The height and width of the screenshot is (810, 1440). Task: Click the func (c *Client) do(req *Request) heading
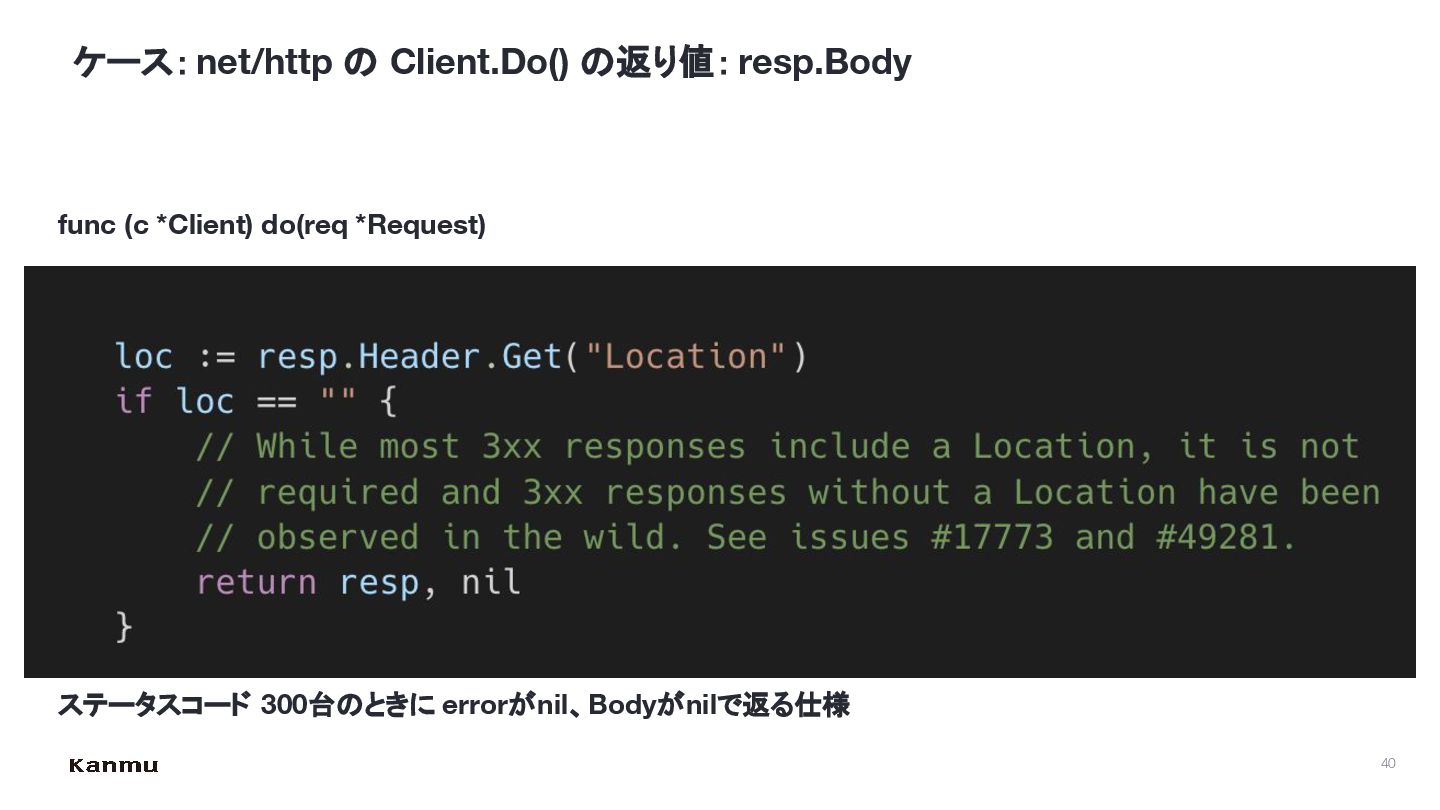(272, 225)
